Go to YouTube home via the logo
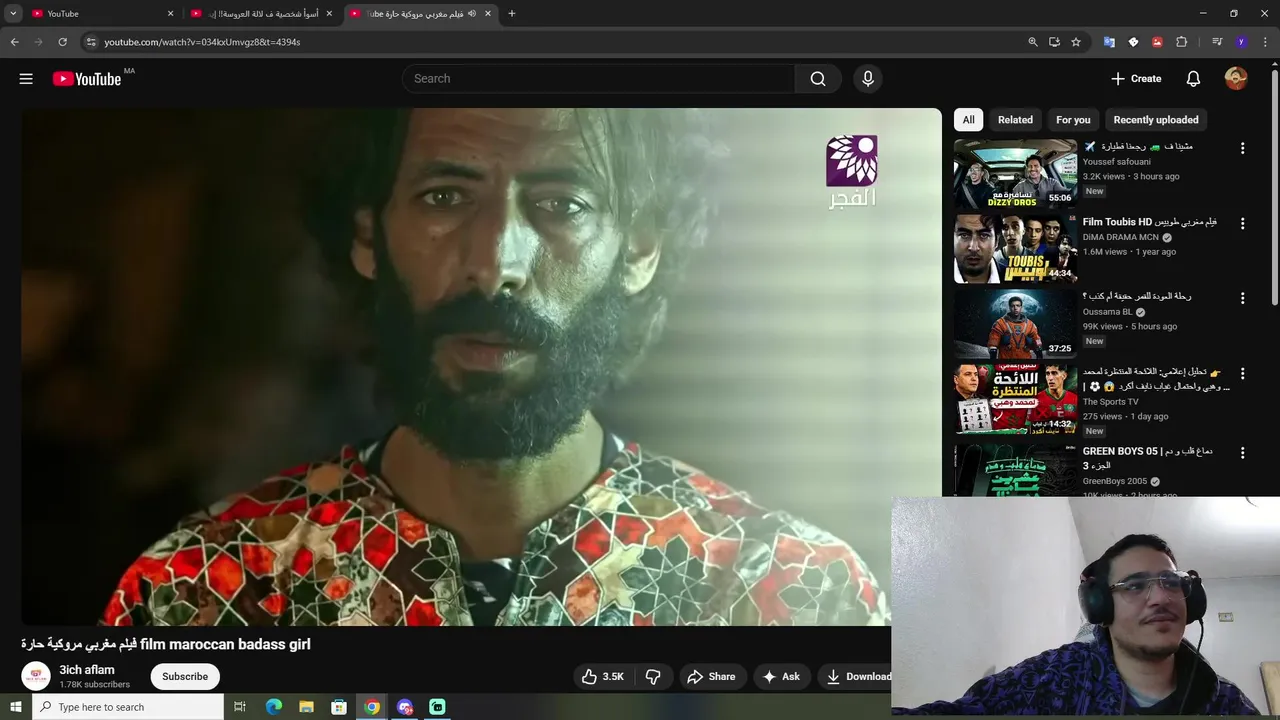1280x720 pixels. pyautogui.click(x=87, y=79)
